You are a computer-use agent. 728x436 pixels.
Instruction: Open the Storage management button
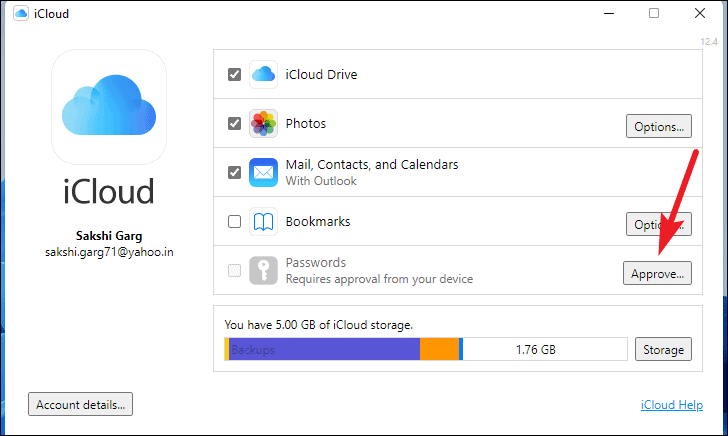662,349
